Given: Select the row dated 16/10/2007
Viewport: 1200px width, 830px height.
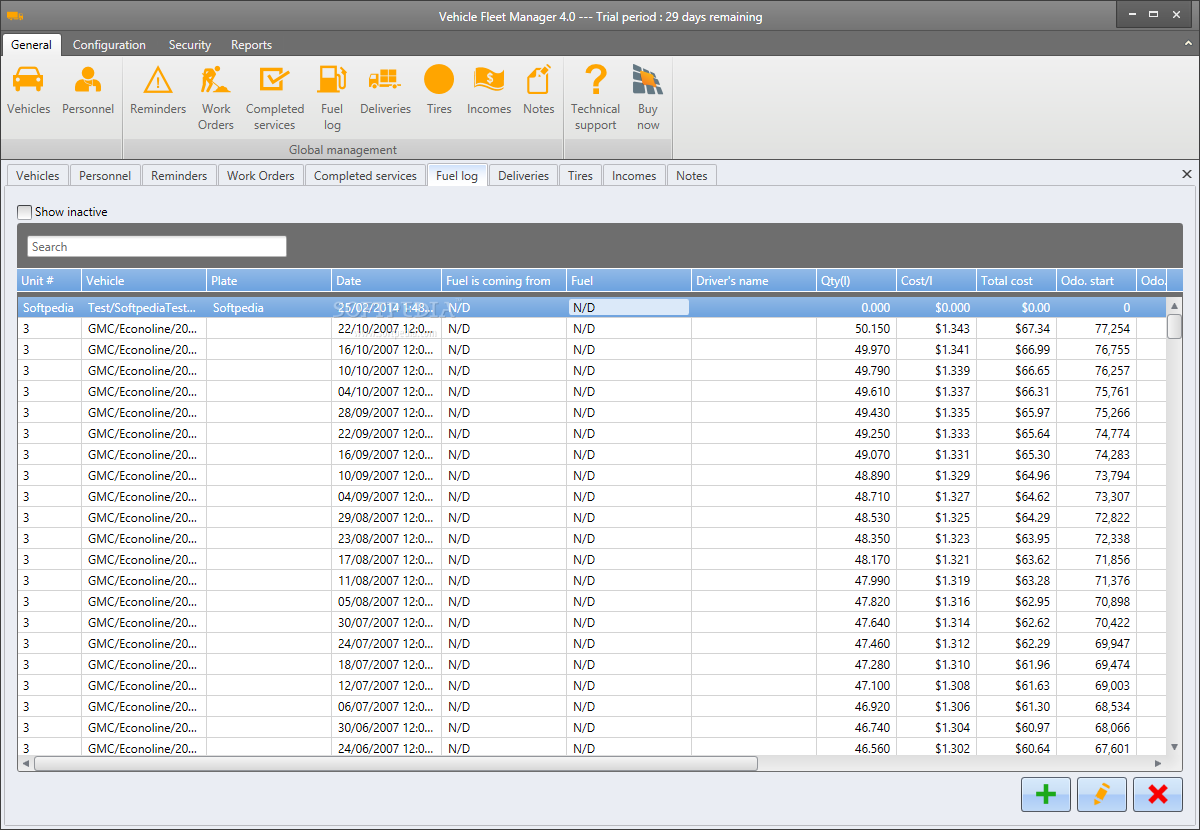Looking at the screenshot, I should pyautogui.click(x=592, y=349).
